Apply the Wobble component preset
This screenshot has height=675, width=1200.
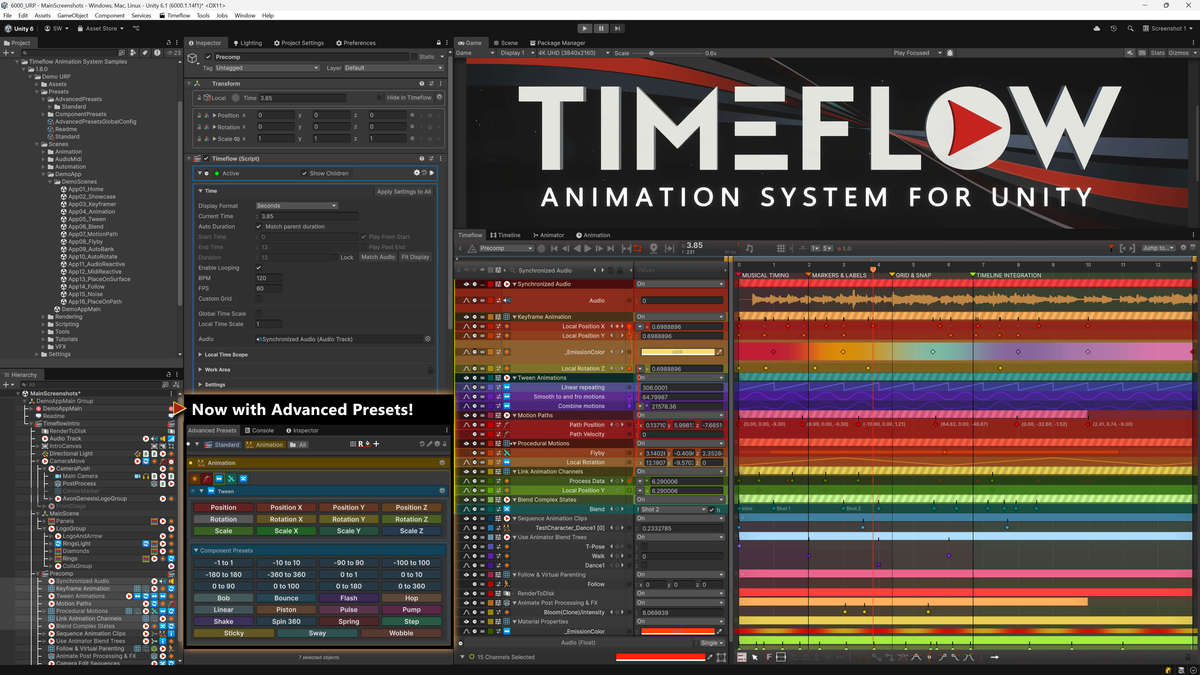click(401, 633)
